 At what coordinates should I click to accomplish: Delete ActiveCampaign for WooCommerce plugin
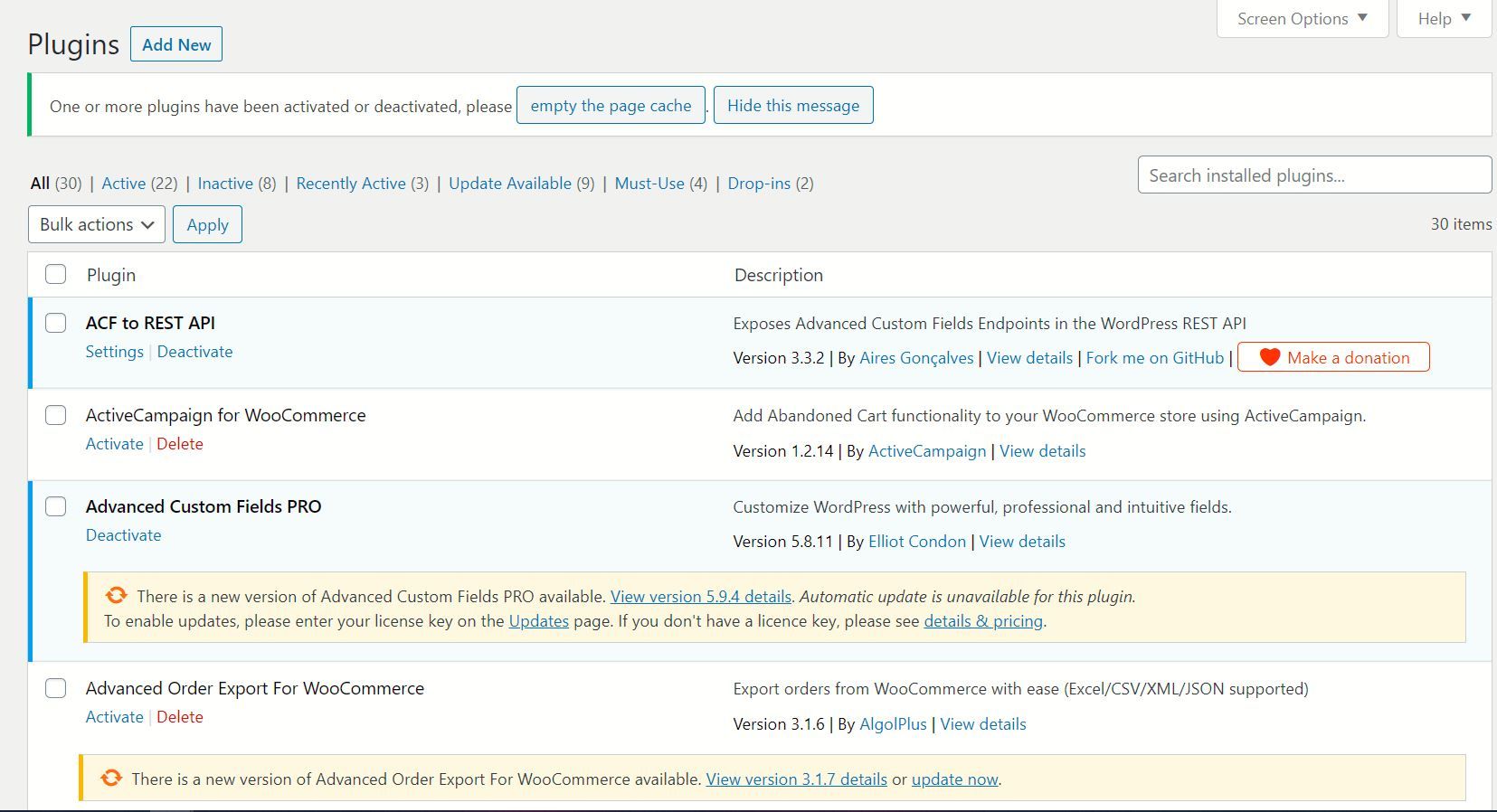click(x=180, y=443)
